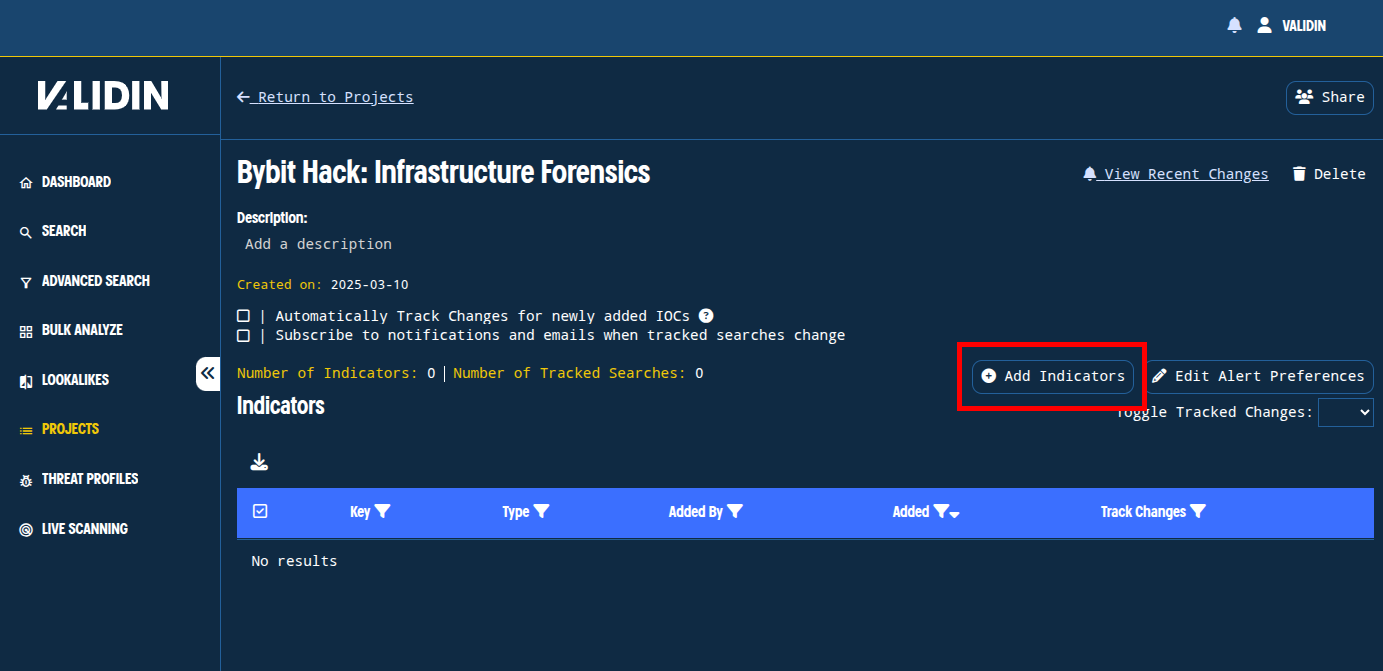Click the Share button
This screenshot has height=671, width=1383.
click(1329, 97)
